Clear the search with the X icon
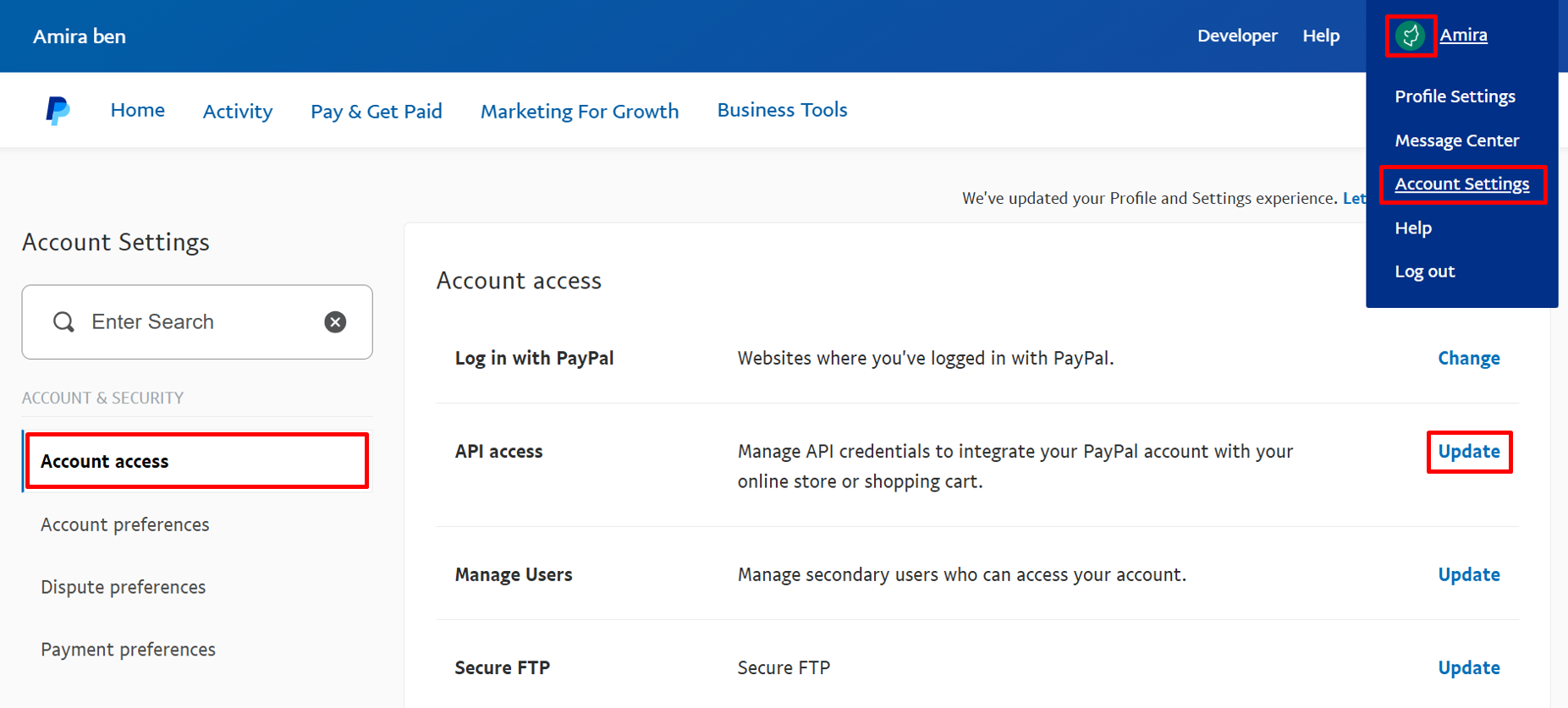The image size is (1568, 708). (335, 321)
